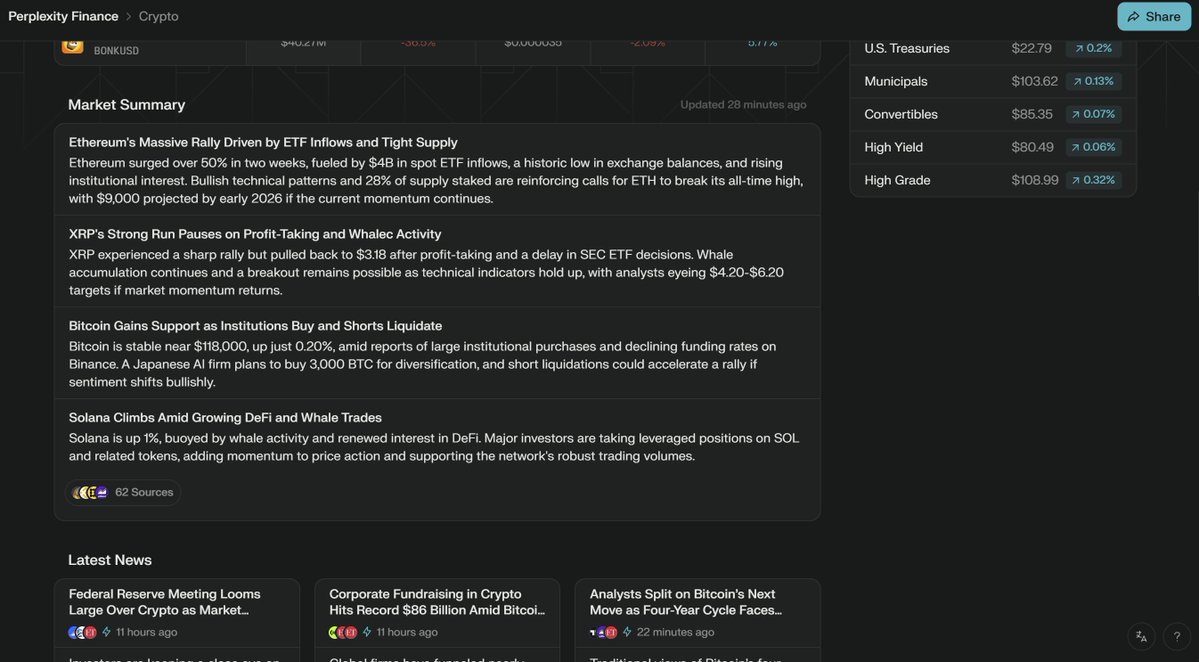Click the Latest News heading
Screen dimensions: 1199x662
[x=109, y=560]
